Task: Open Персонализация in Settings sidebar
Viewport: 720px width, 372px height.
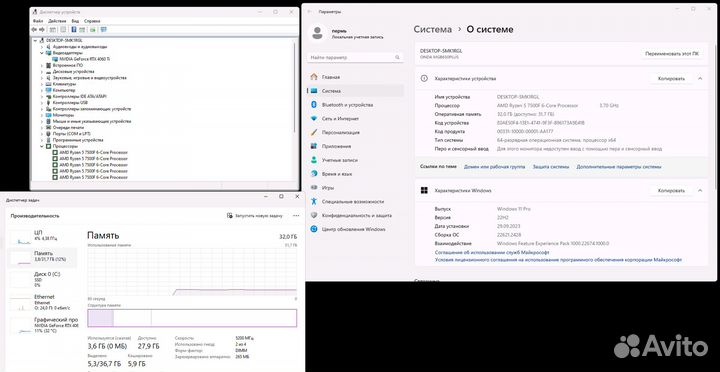Action: (340, 132)
